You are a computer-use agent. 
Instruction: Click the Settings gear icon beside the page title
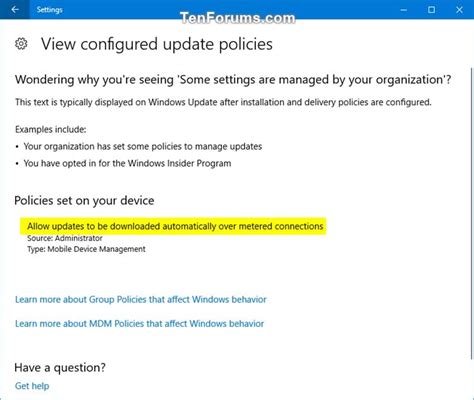tap(21, 44)
